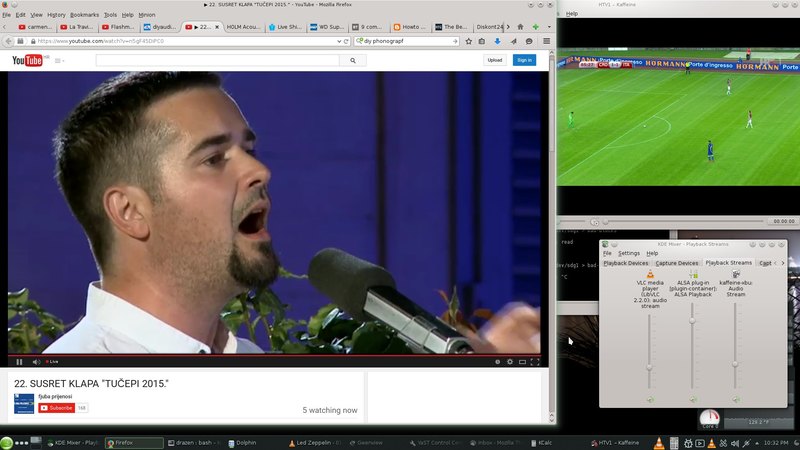Open the Bookmarks menu in Firefox
This screenshot has width=800, height=450.
84,15
